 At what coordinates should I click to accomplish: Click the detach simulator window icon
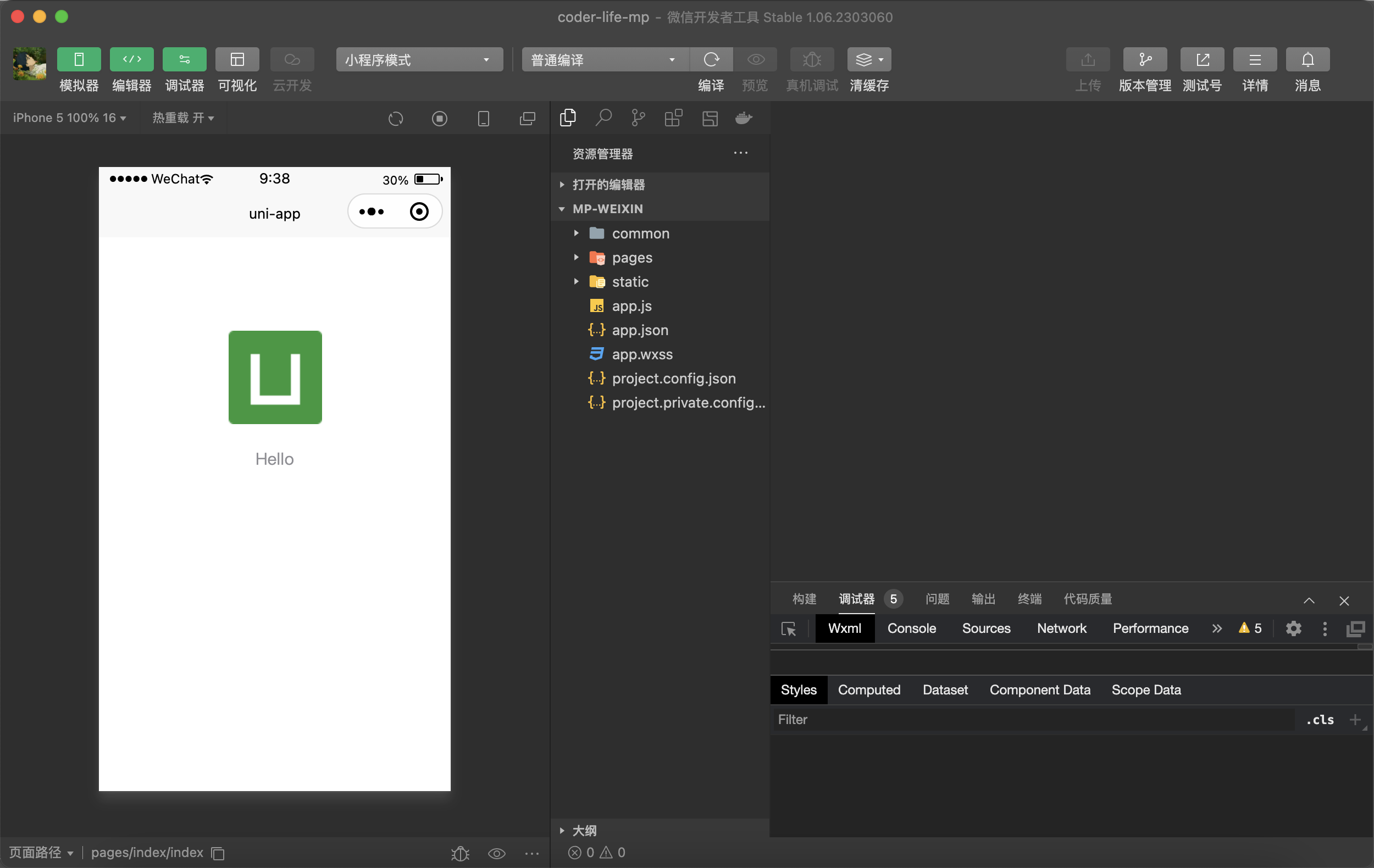coord(527,119)
